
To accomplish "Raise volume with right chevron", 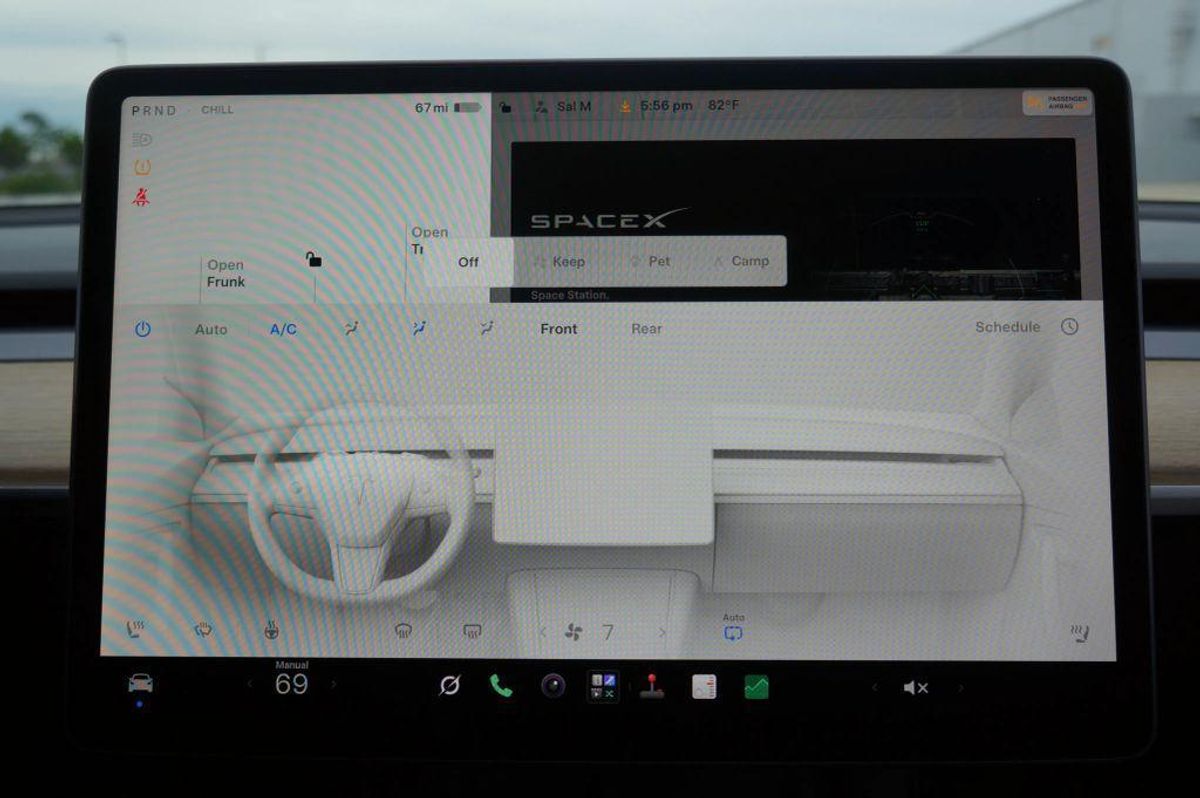I will click(961, 687).
